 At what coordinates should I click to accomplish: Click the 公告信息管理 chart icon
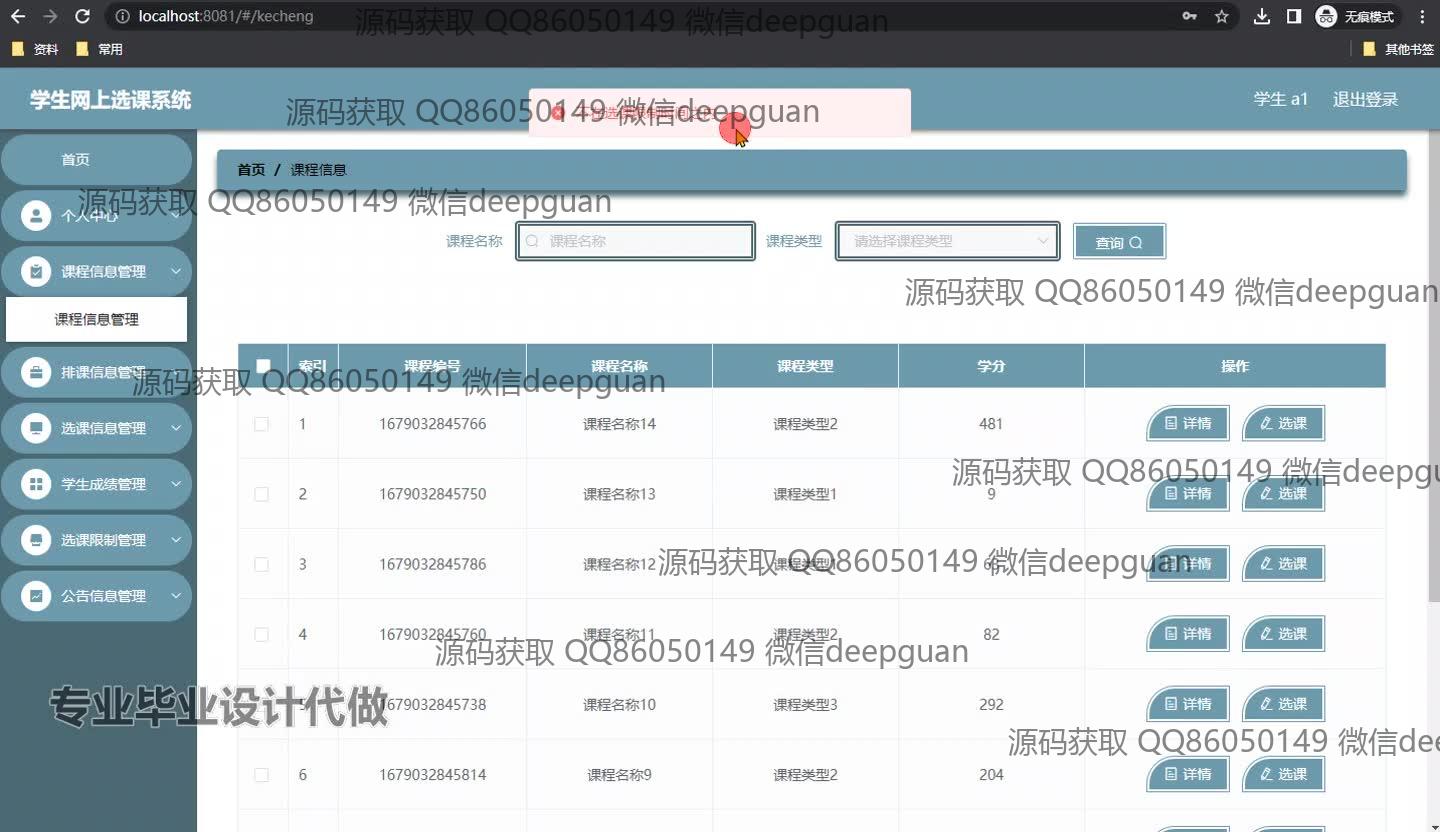click(36, 596)
